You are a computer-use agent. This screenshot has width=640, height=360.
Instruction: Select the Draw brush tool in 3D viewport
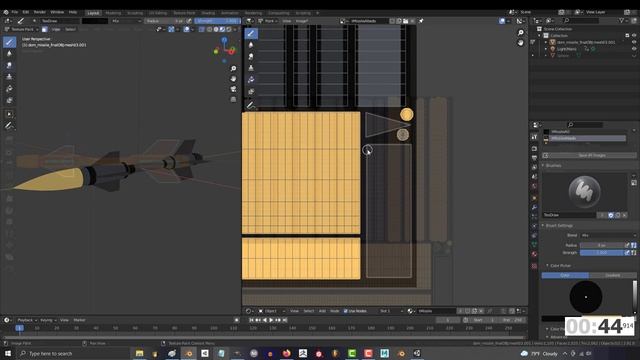pyautogui.click(x=9, y=42)
